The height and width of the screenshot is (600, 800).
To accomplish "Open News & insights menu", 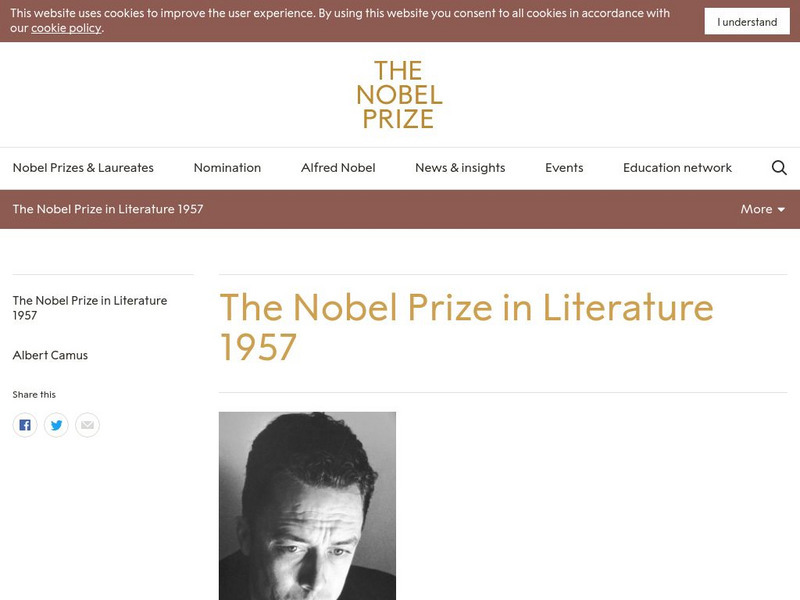I will [460, 168].
